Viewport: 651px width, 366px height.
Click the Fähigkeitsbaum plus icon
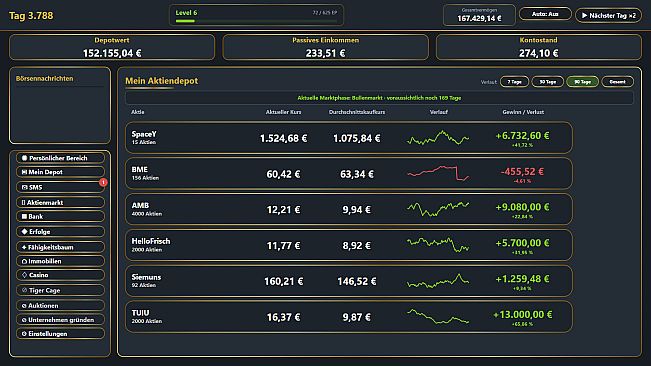[x=24, y=247]
